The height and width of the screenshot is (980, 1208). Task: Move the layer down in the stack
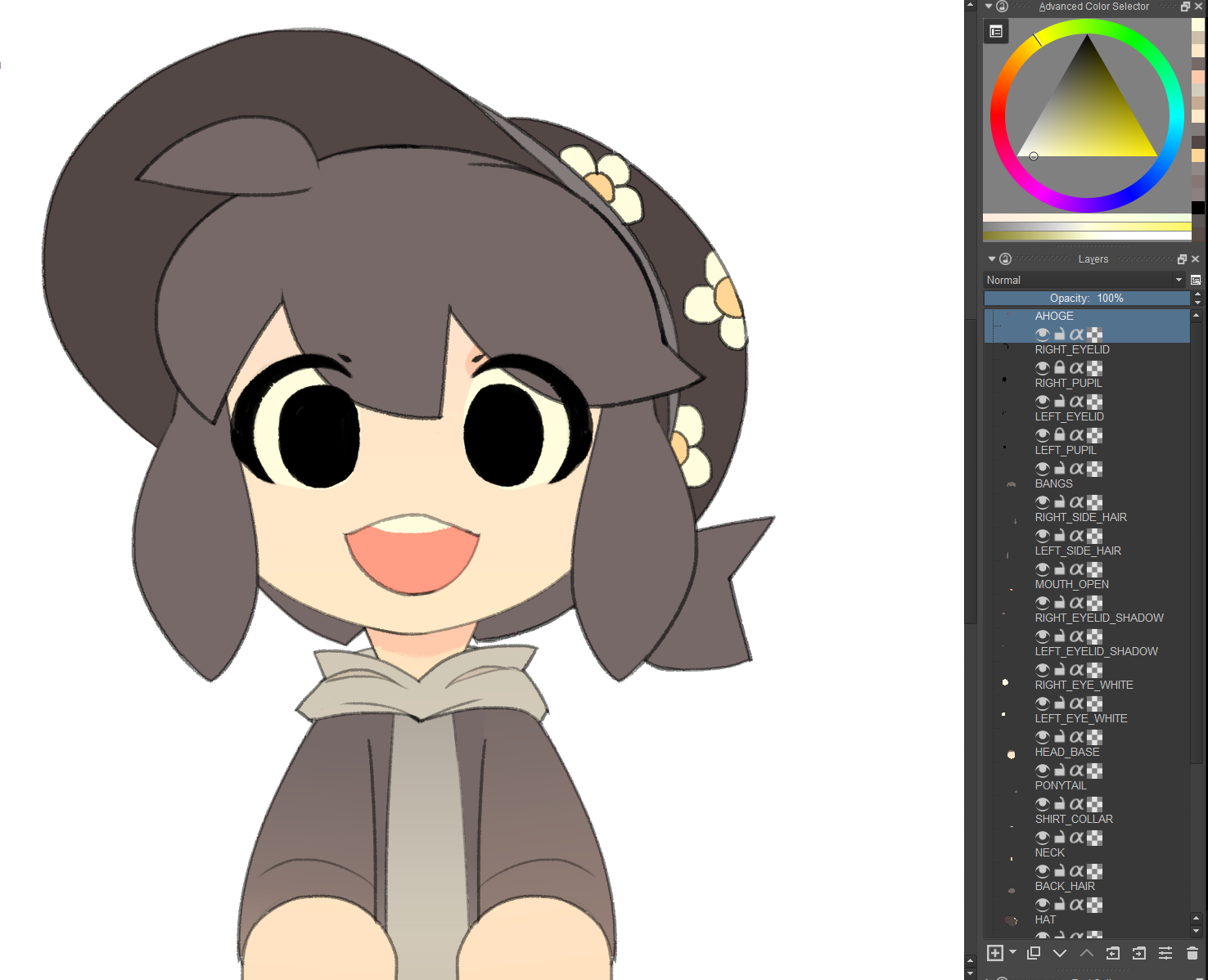[x=1060, y=953]
